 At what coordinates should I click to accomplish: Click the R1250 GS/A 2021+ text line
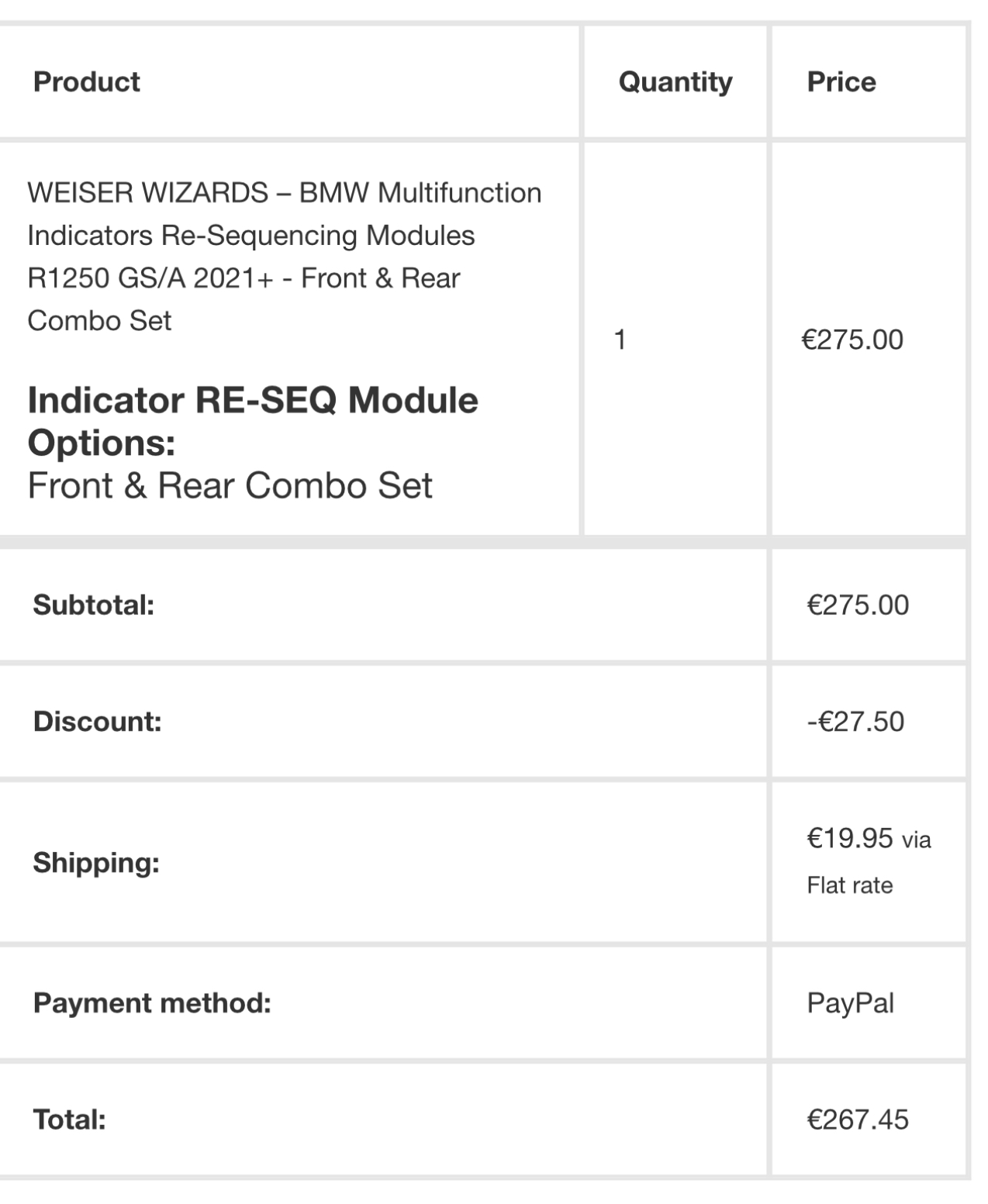coord(244,278)
